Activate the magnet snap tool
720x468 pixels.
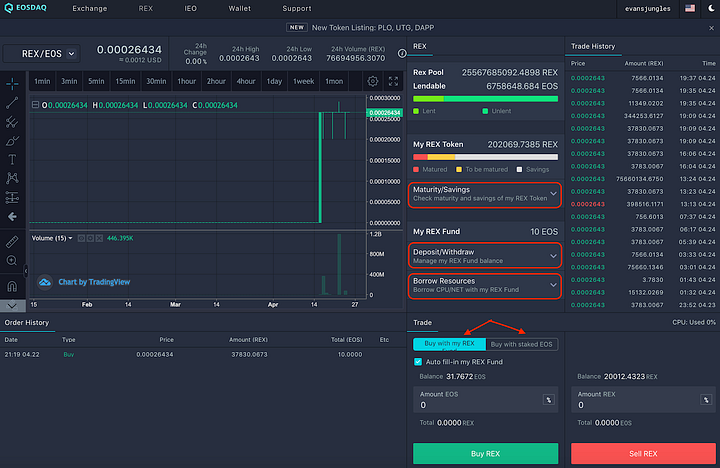[11, 288]
